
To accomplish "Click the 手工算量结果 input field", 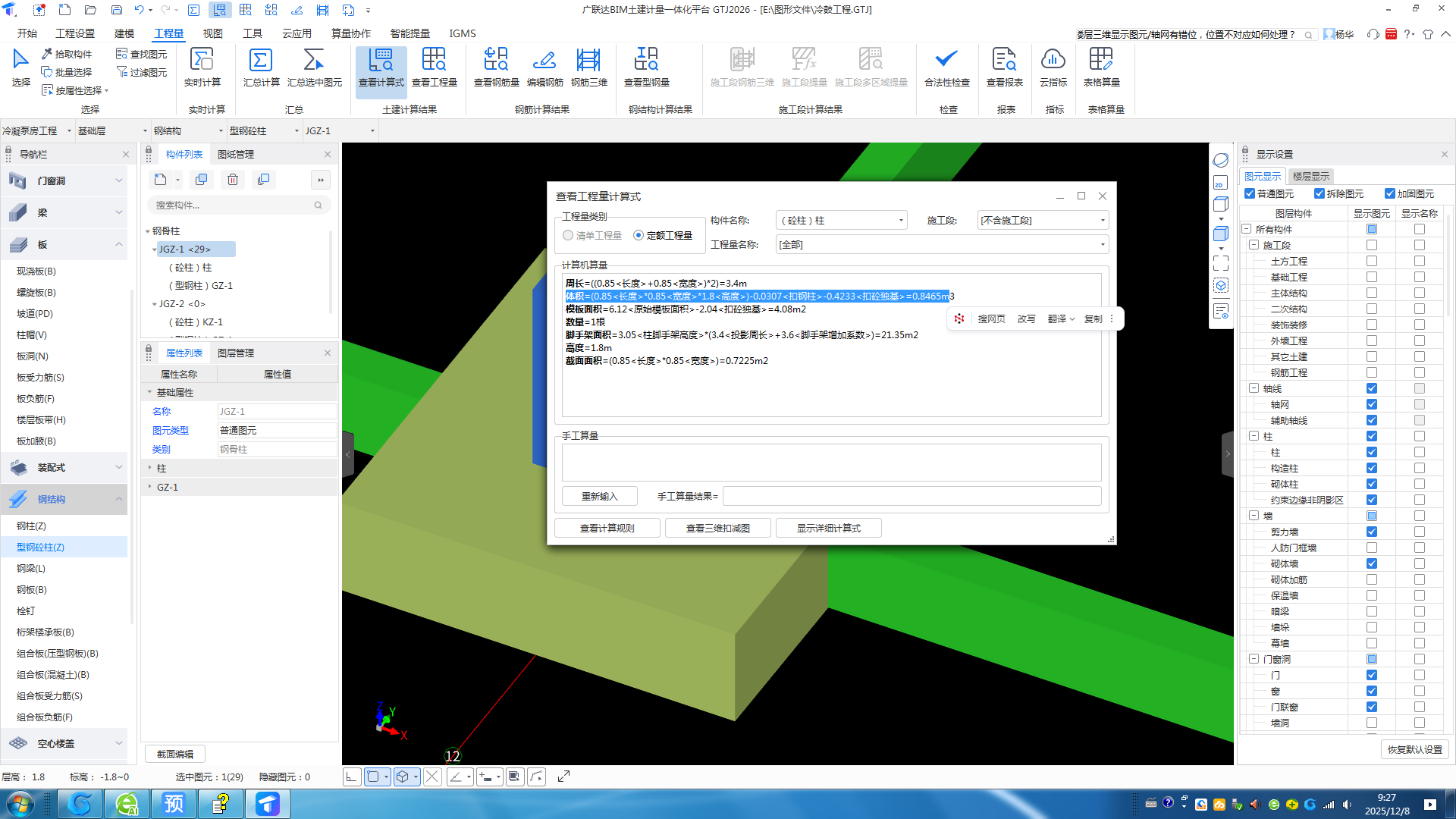I will pyautogui.click(x=912, y=496).
